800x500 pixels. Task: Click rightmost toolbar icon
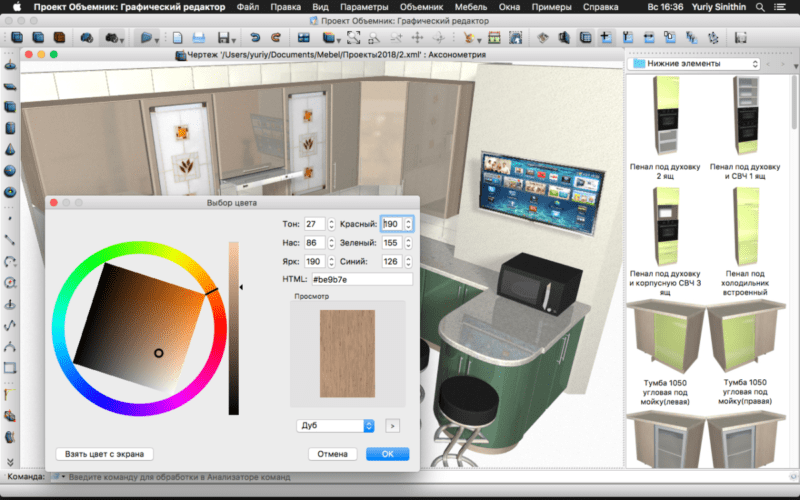point(740,38)
